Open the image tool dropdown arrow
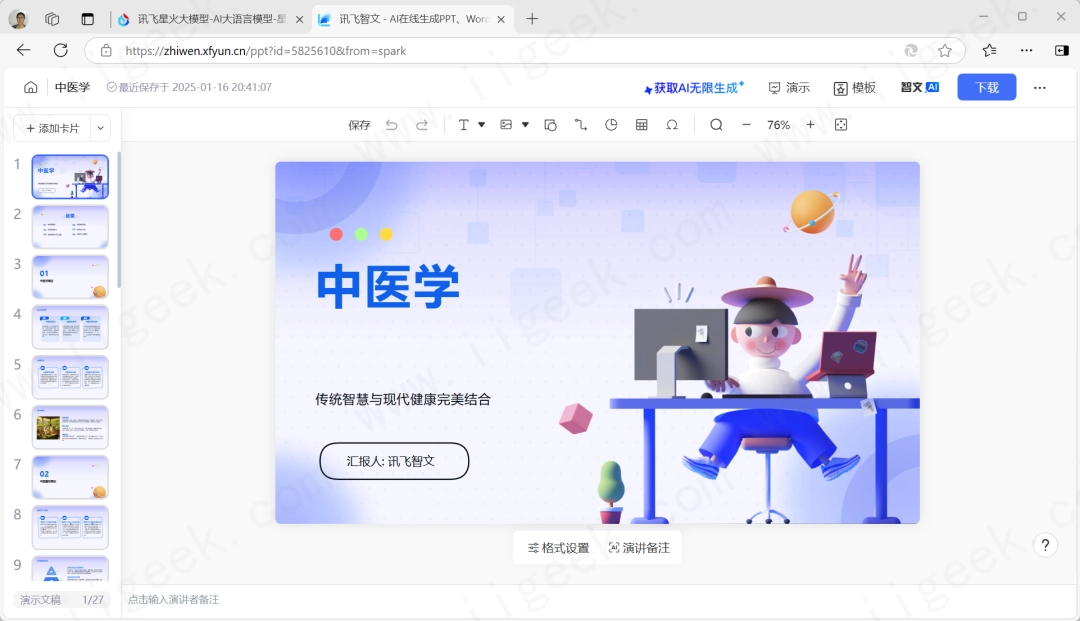Screen dimensions: 1080x621 pos(525,124)
